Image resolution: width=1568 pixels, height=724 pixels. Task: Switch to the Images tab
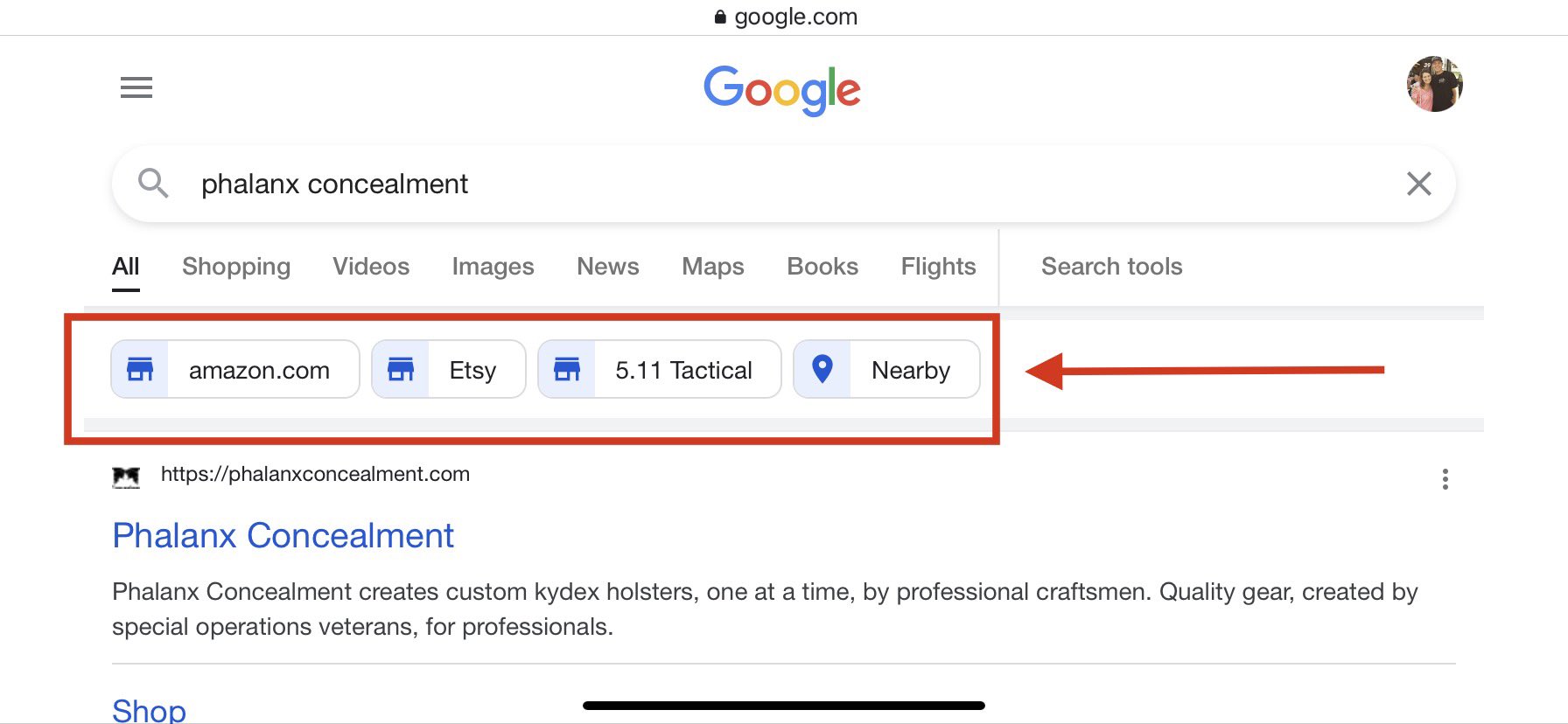493,267
